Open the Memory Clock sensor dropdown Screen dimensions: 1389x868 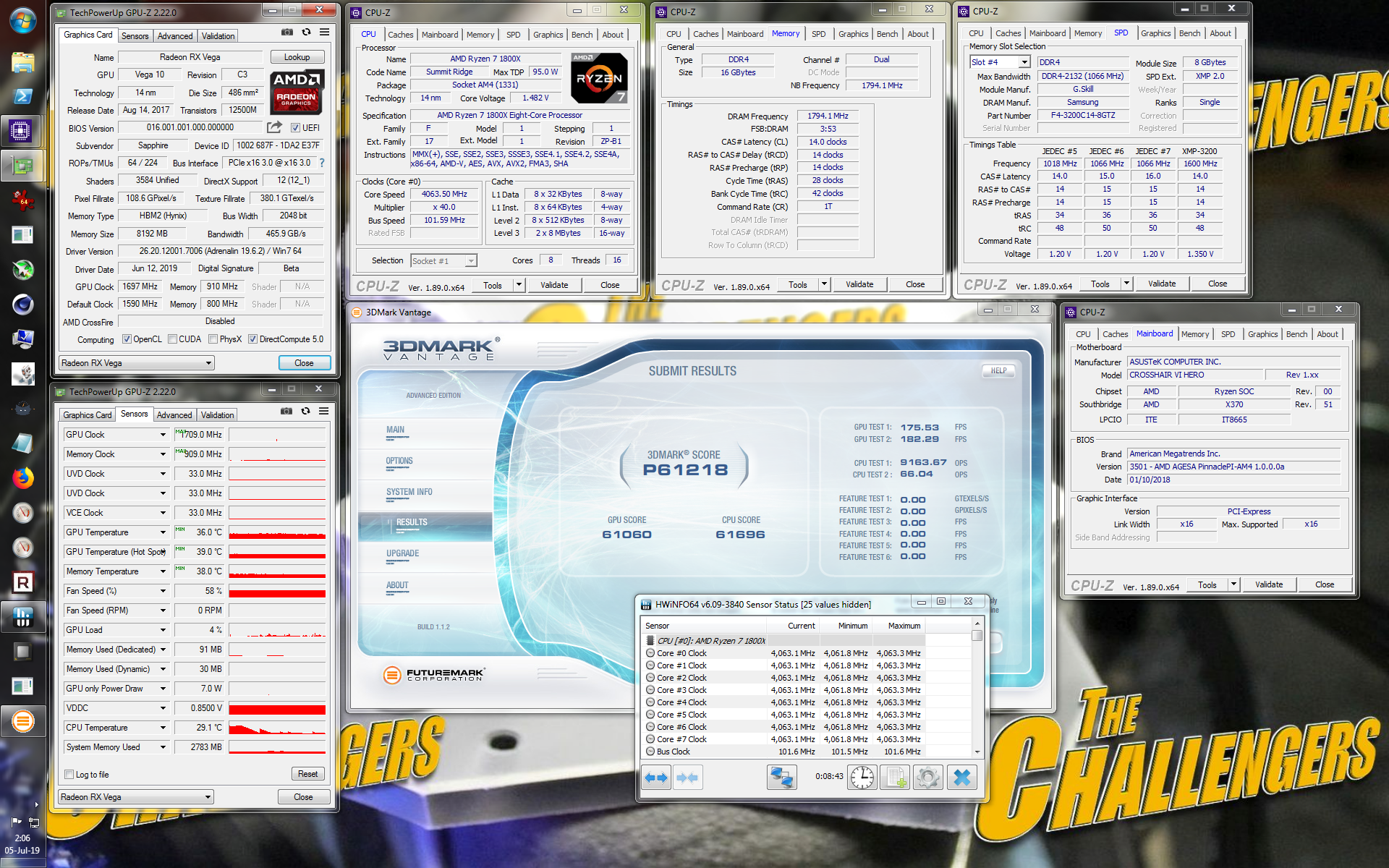[x=163, y=454]
